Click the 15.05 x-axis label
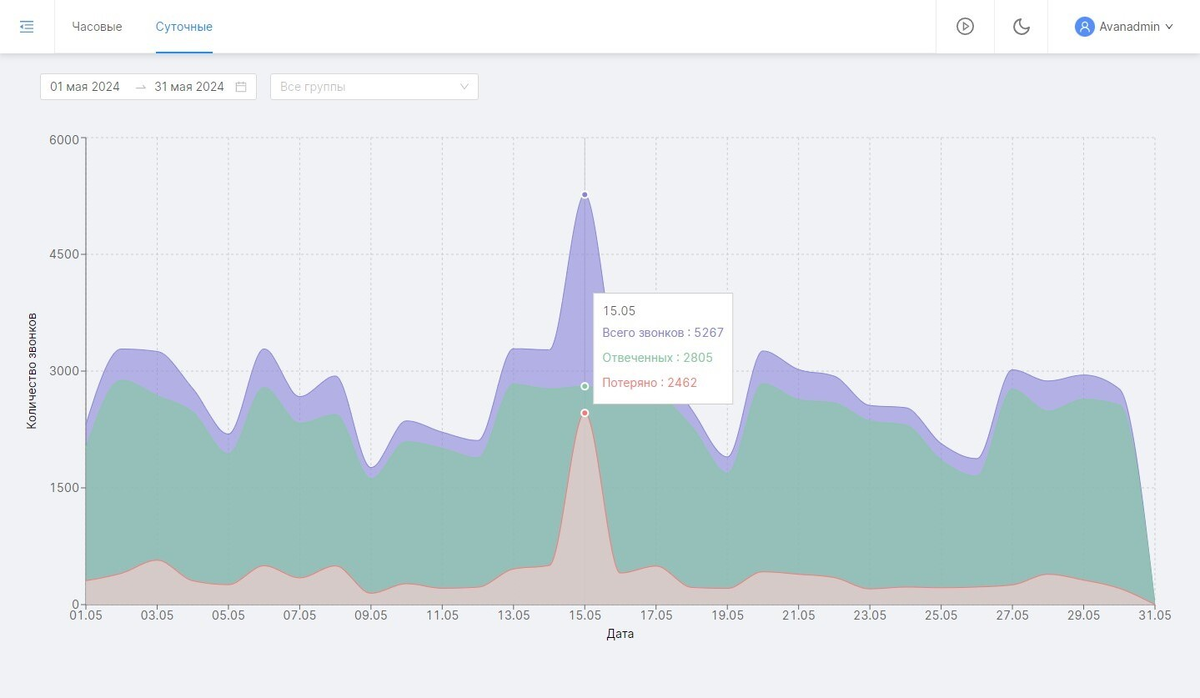Screen dimensions: 1200x698 pos(585,616)
